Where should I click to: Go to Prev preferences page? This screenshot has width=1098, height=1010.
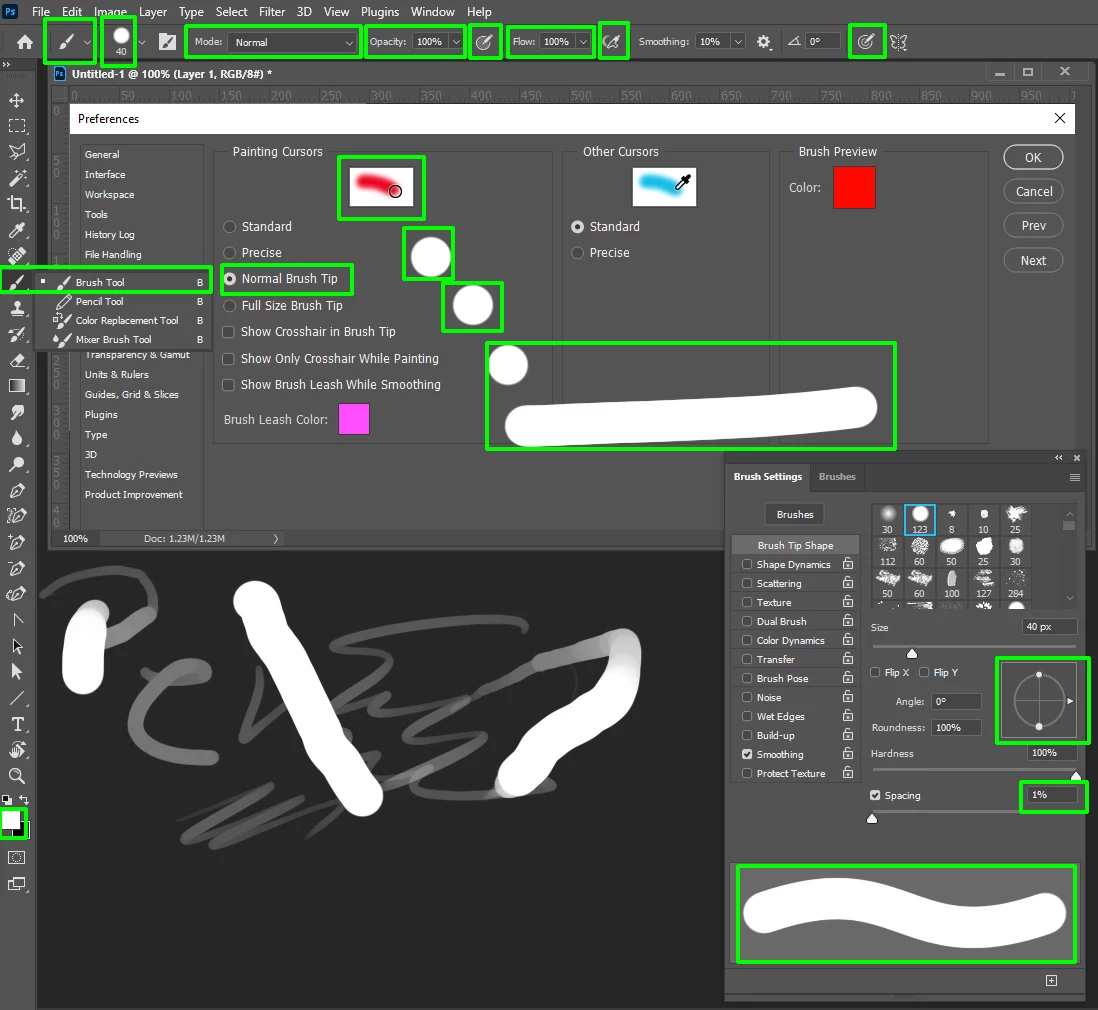pyautogui.click(x=1033, y=226)
